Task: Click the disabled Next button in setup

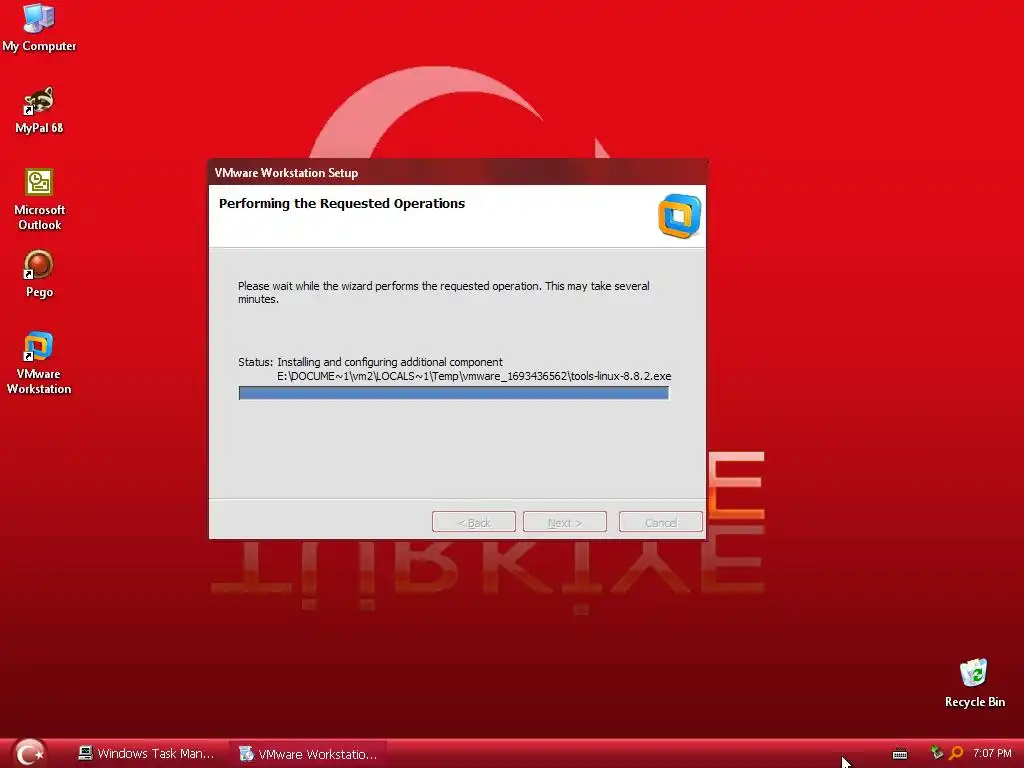Action: (x=564, y=522)
